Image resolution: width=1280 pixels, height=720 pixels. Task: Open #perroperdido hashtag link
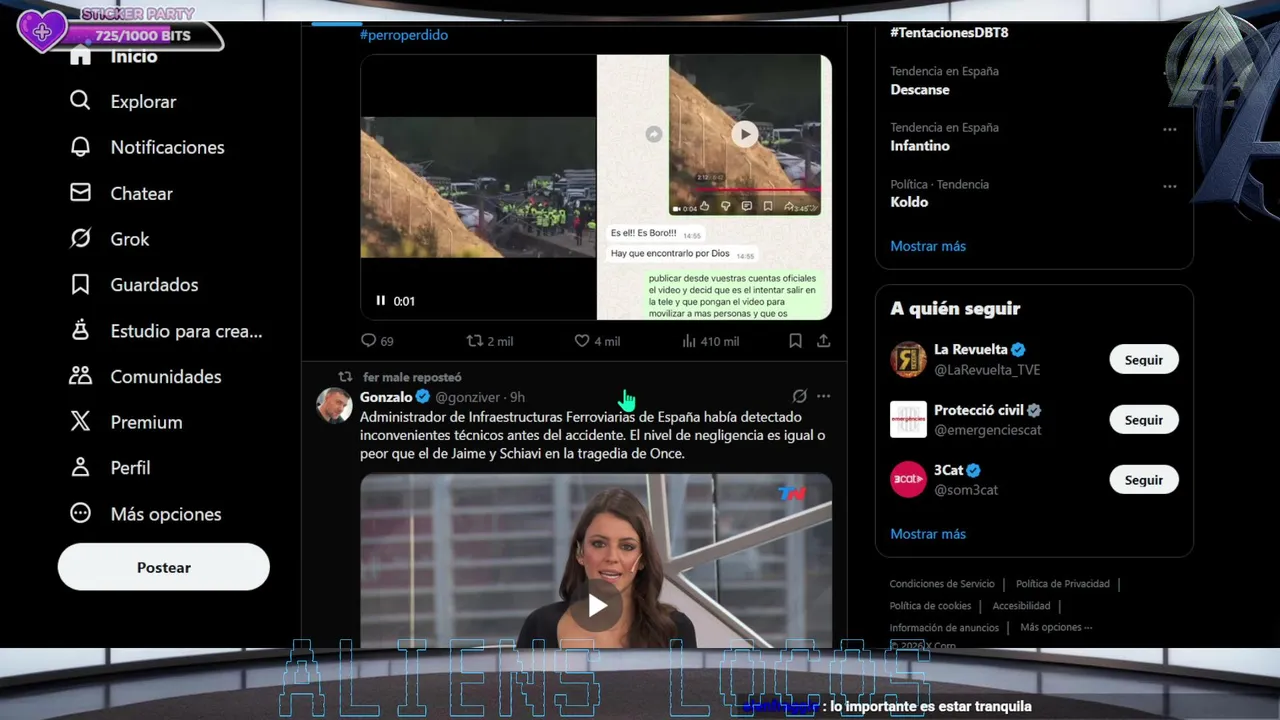pos(404,35)
